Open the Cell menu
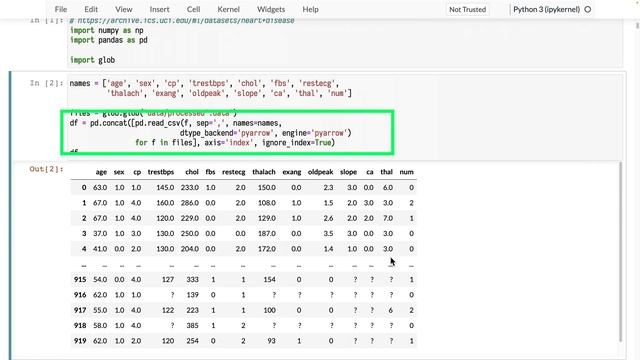The height and width of the screenshot is (360, 640). [x=193, y=9]
